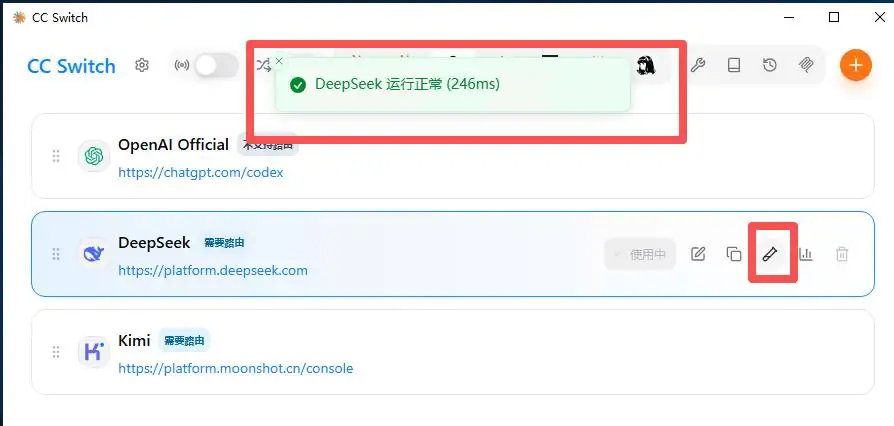Click the DeepSeek whale logo
The width and height of the screenshot is (894, 426).
pos(94,254)
